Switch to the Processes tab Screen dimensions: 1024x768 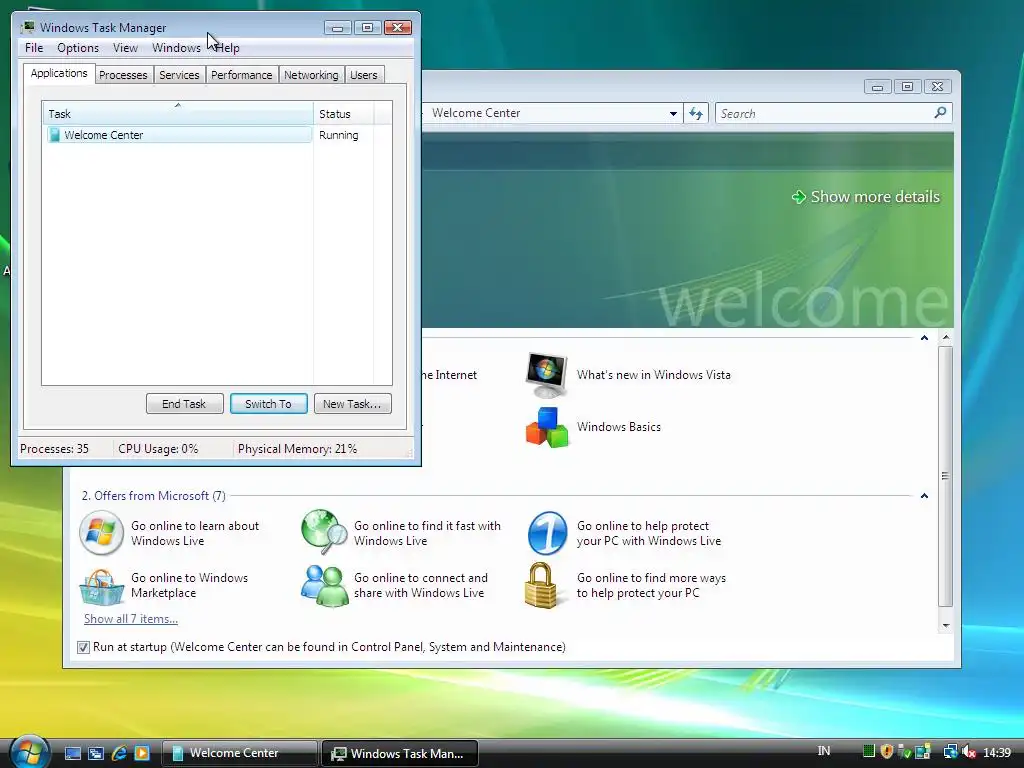pos(123,75)
